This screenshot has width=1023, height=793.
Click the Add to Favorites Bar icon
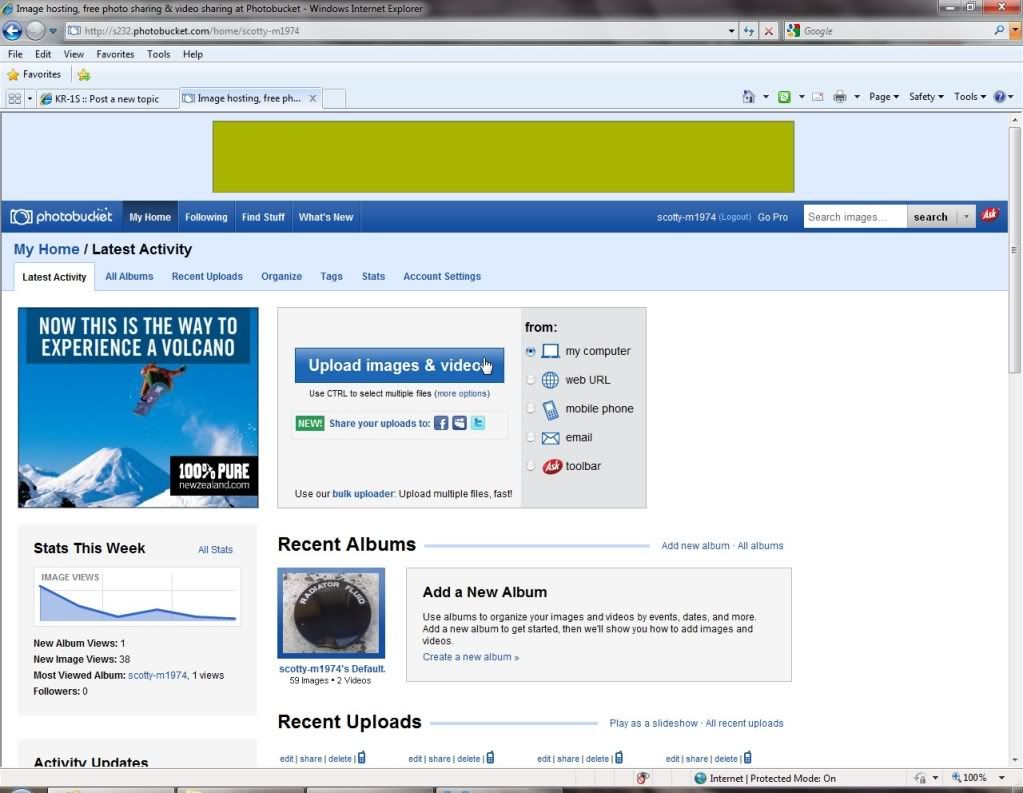[84, 75]
